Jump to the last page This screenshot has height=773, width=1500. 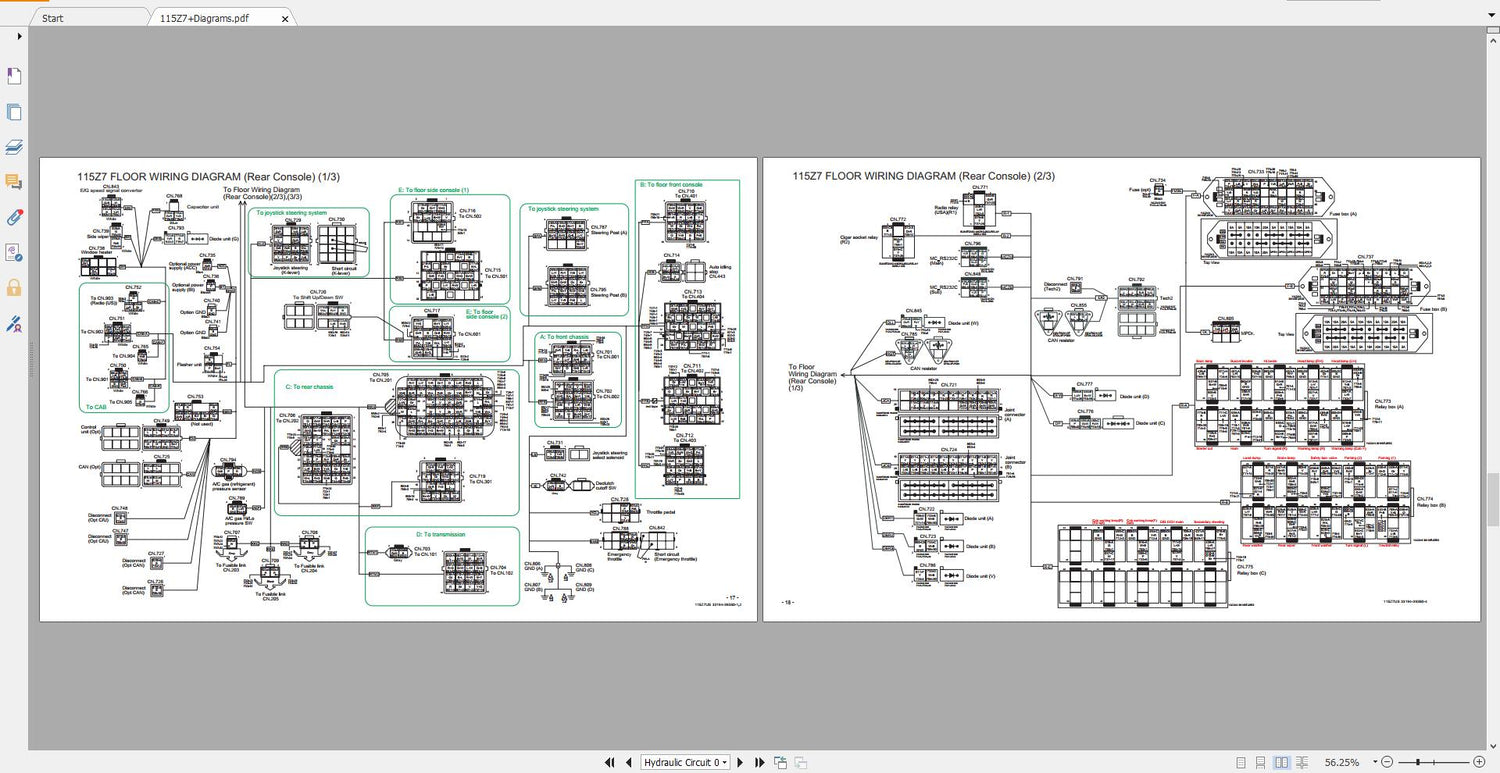point(759,762)
